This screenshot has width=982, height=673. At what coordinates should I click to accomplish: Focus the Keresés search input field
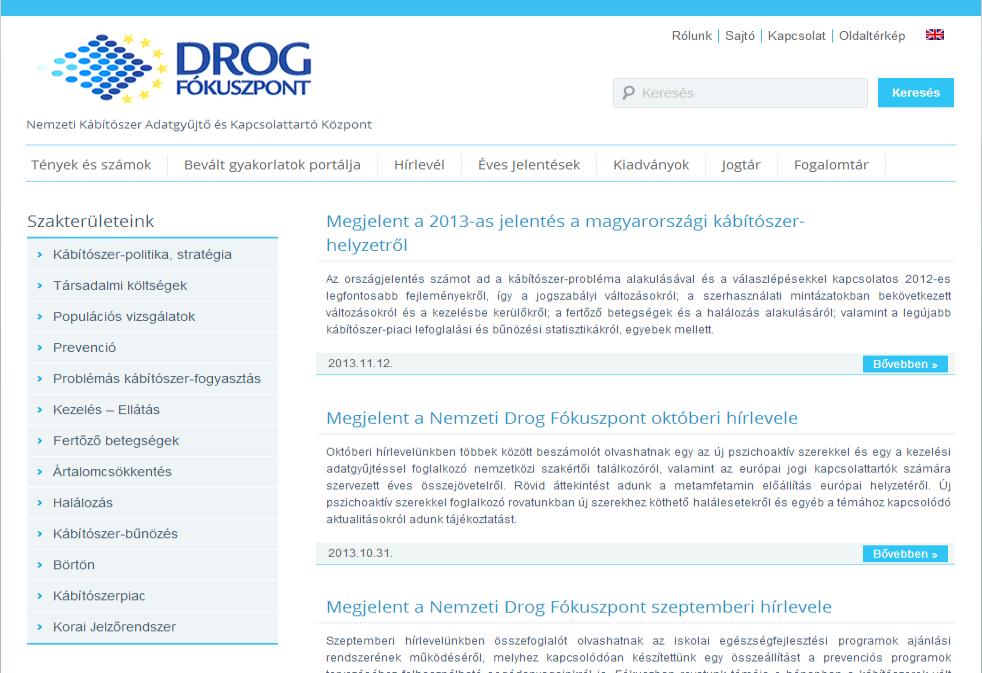[x=740, y=93]
